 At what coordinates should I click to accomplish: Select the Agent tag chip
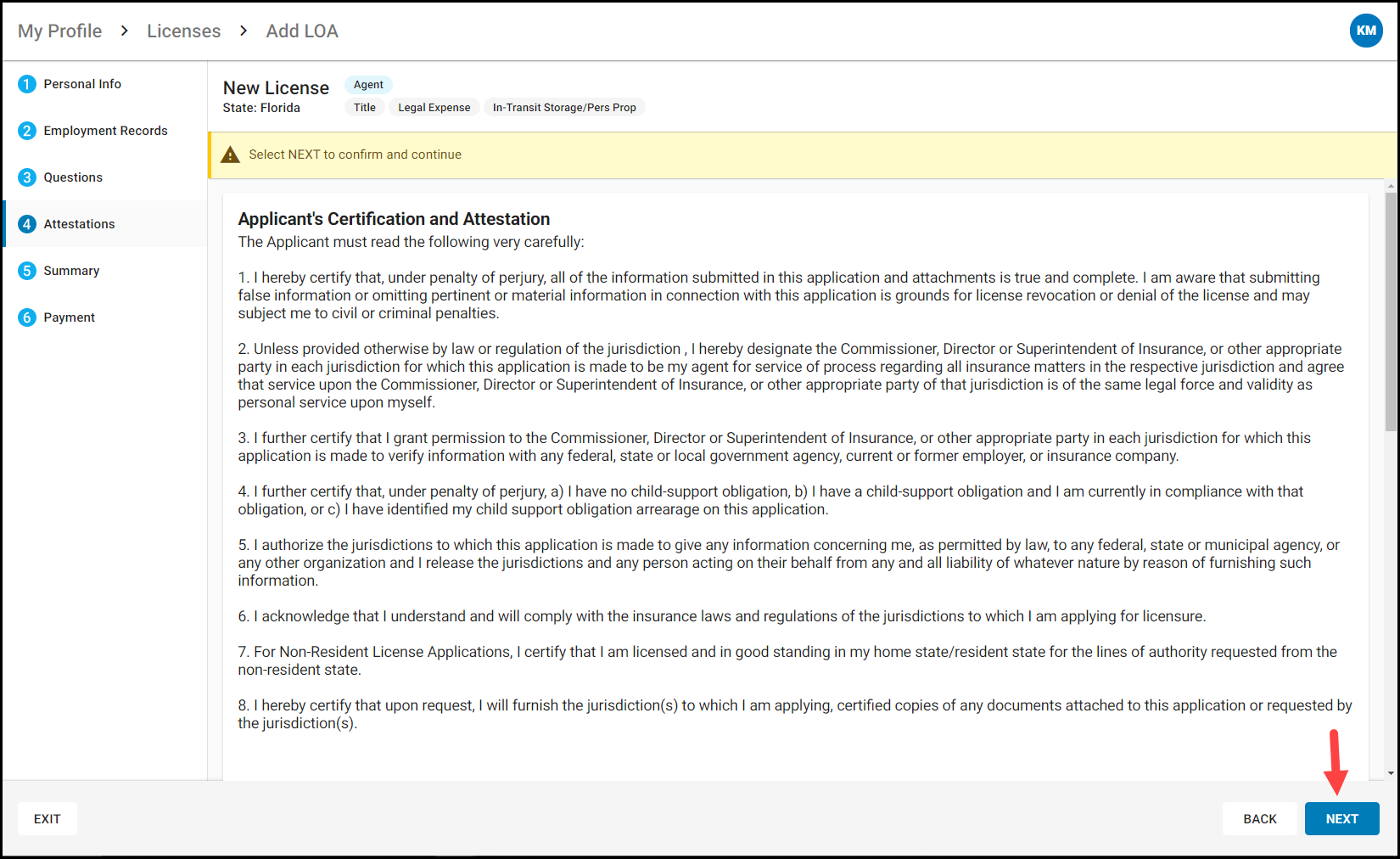coord(368,84)
